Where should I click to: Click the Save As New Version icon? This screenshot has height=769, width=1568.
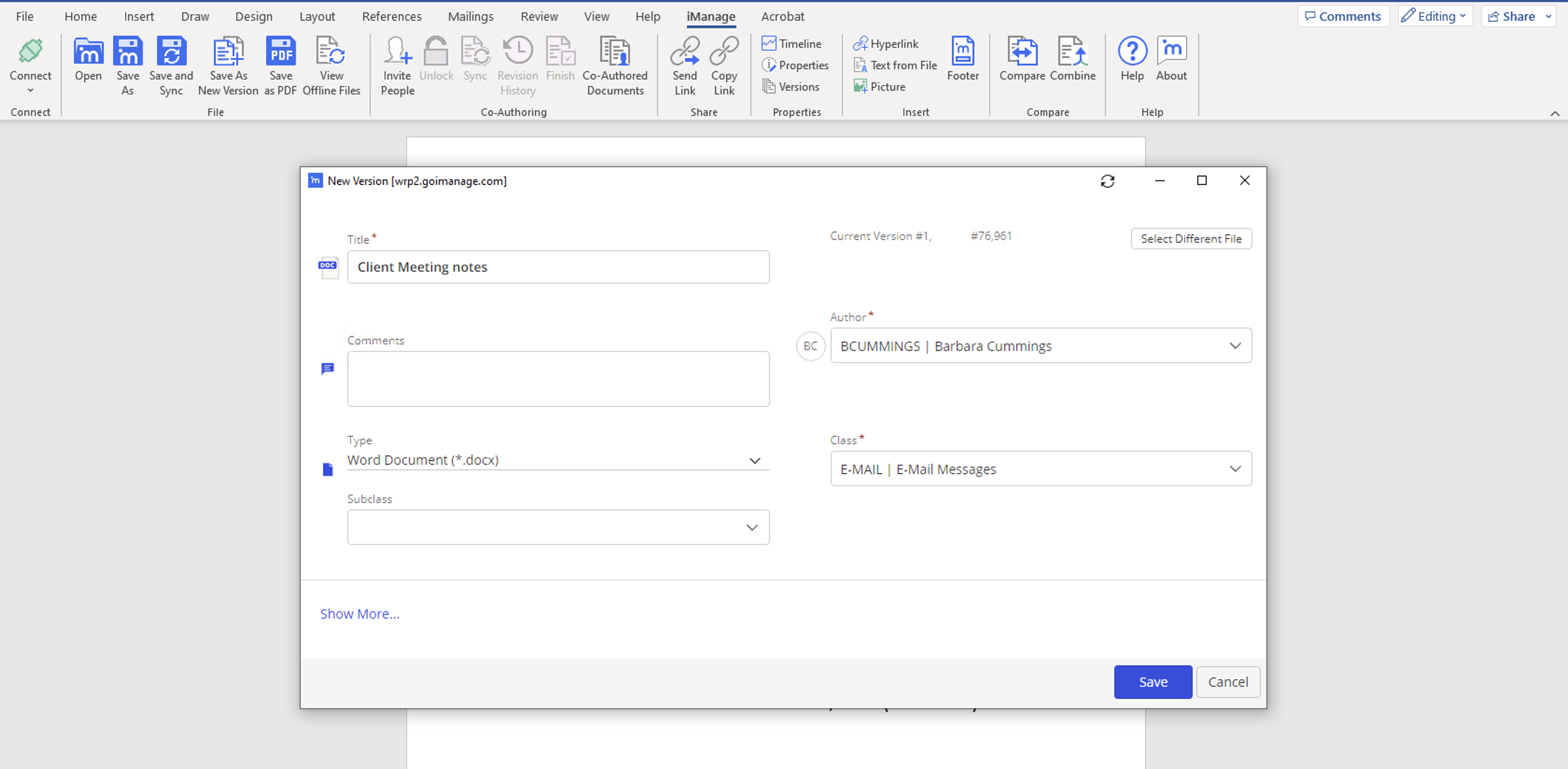(228, 52)
